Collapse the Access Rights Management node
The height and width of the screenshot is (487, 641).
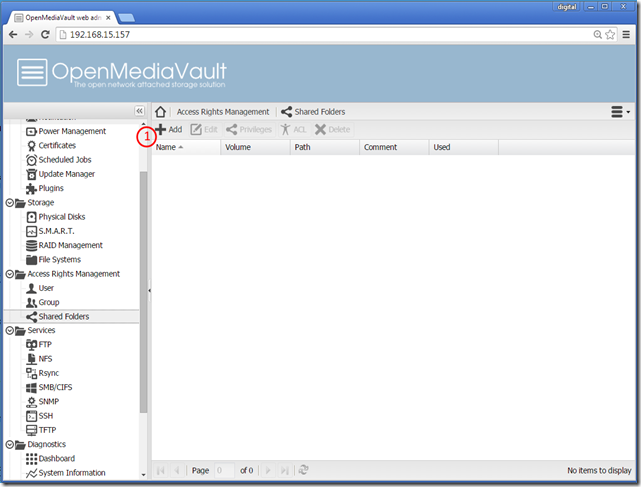[9, 274]
